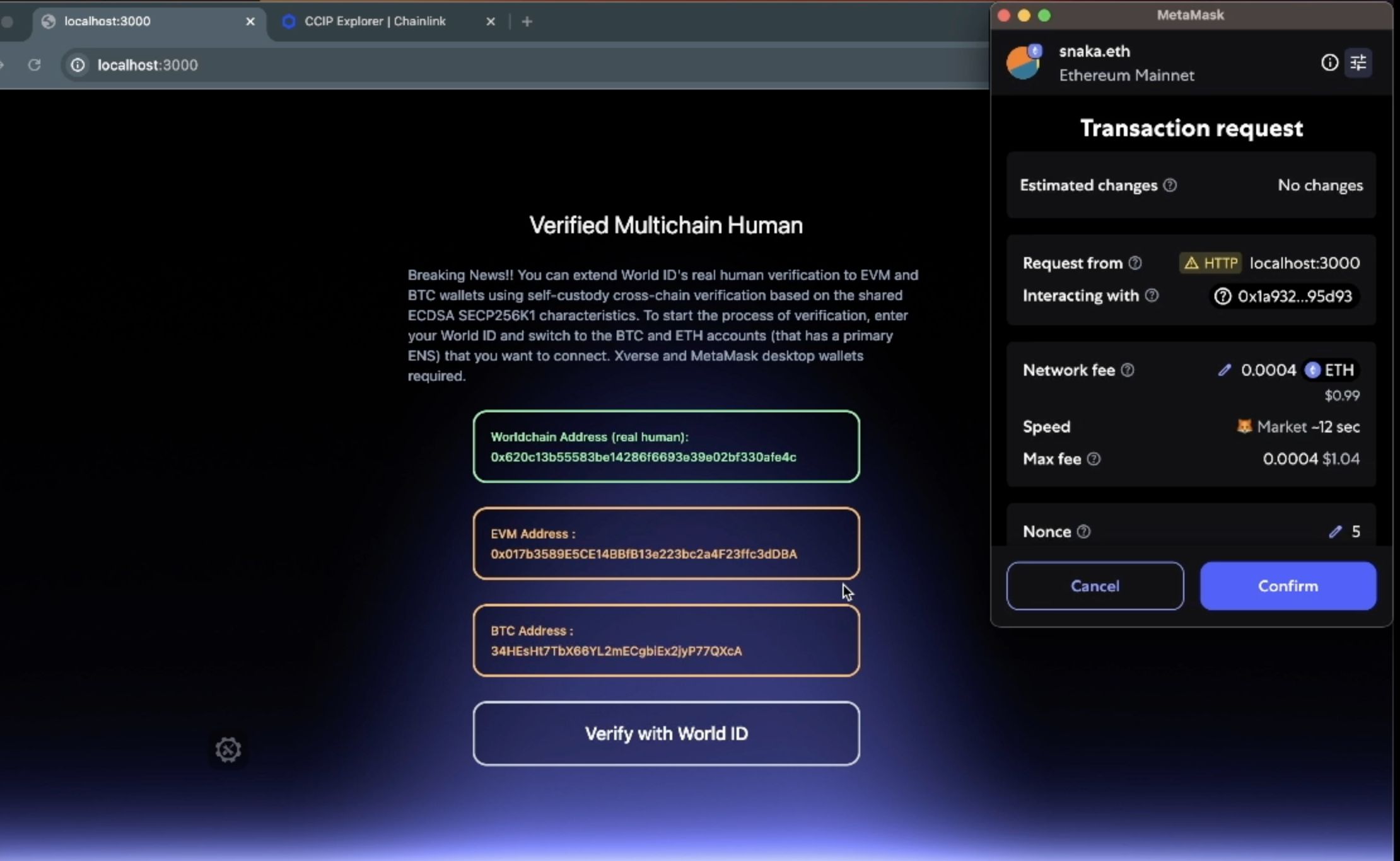1400x861 pixels.
Task: Focus the browser address bar
Action: 523,65
